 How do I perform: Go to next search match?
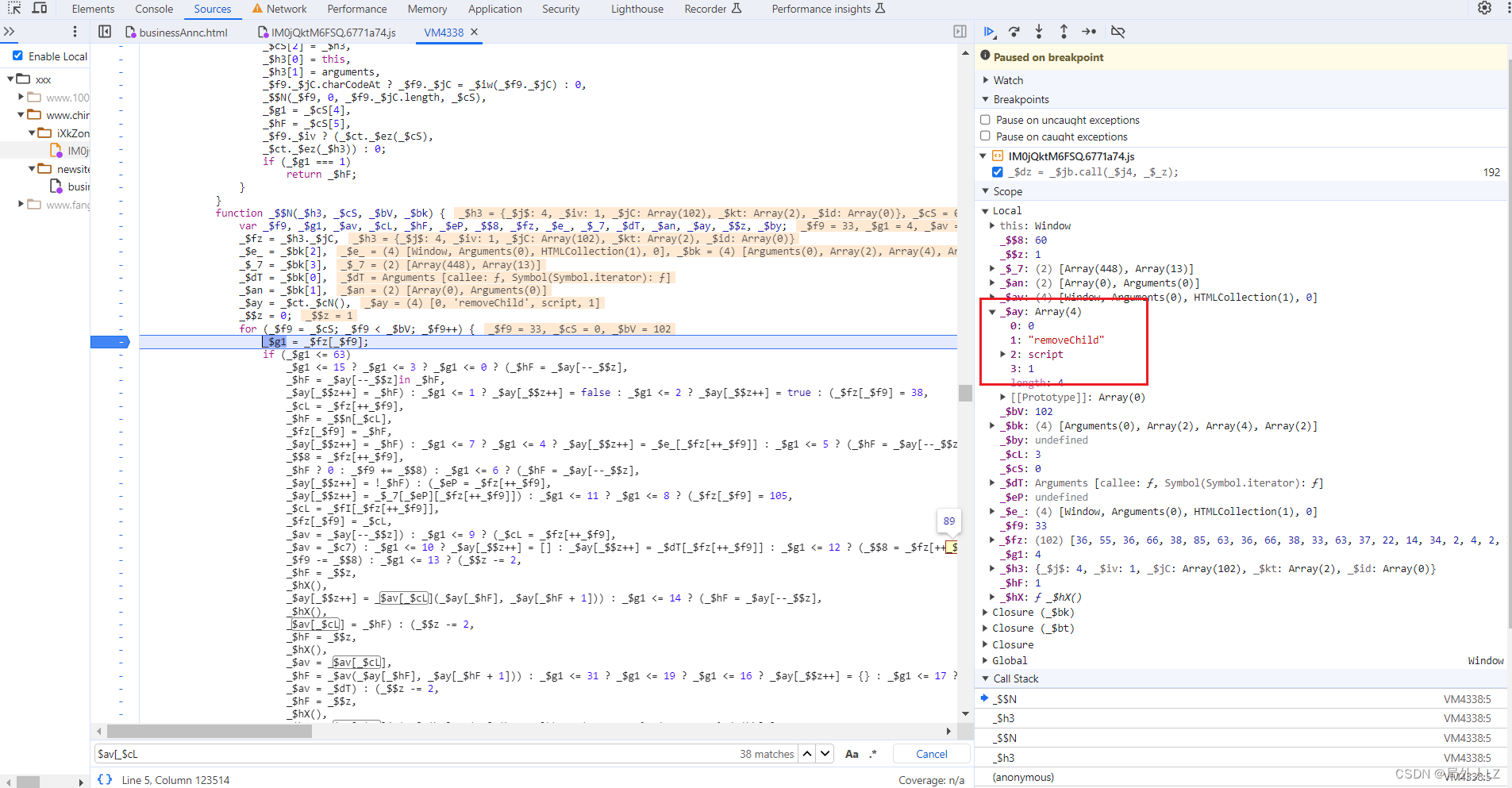pos(825,754)
